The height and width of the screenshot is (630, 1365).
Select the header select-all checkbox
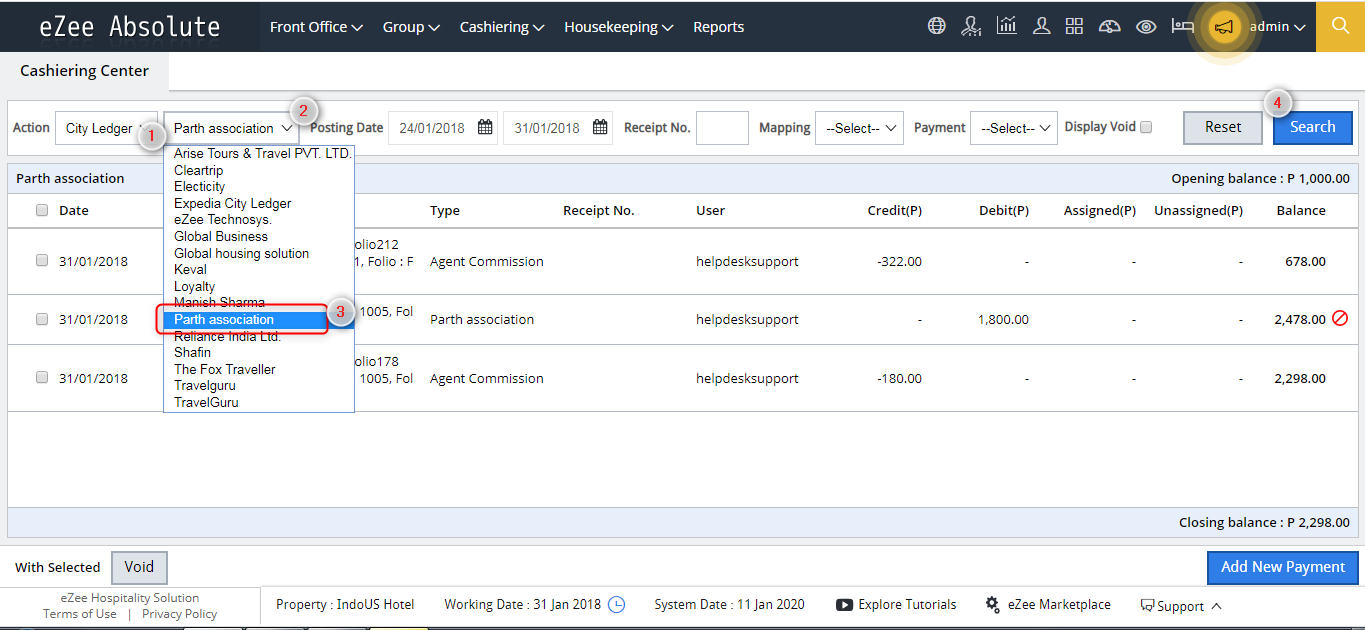tap(41, 210)
